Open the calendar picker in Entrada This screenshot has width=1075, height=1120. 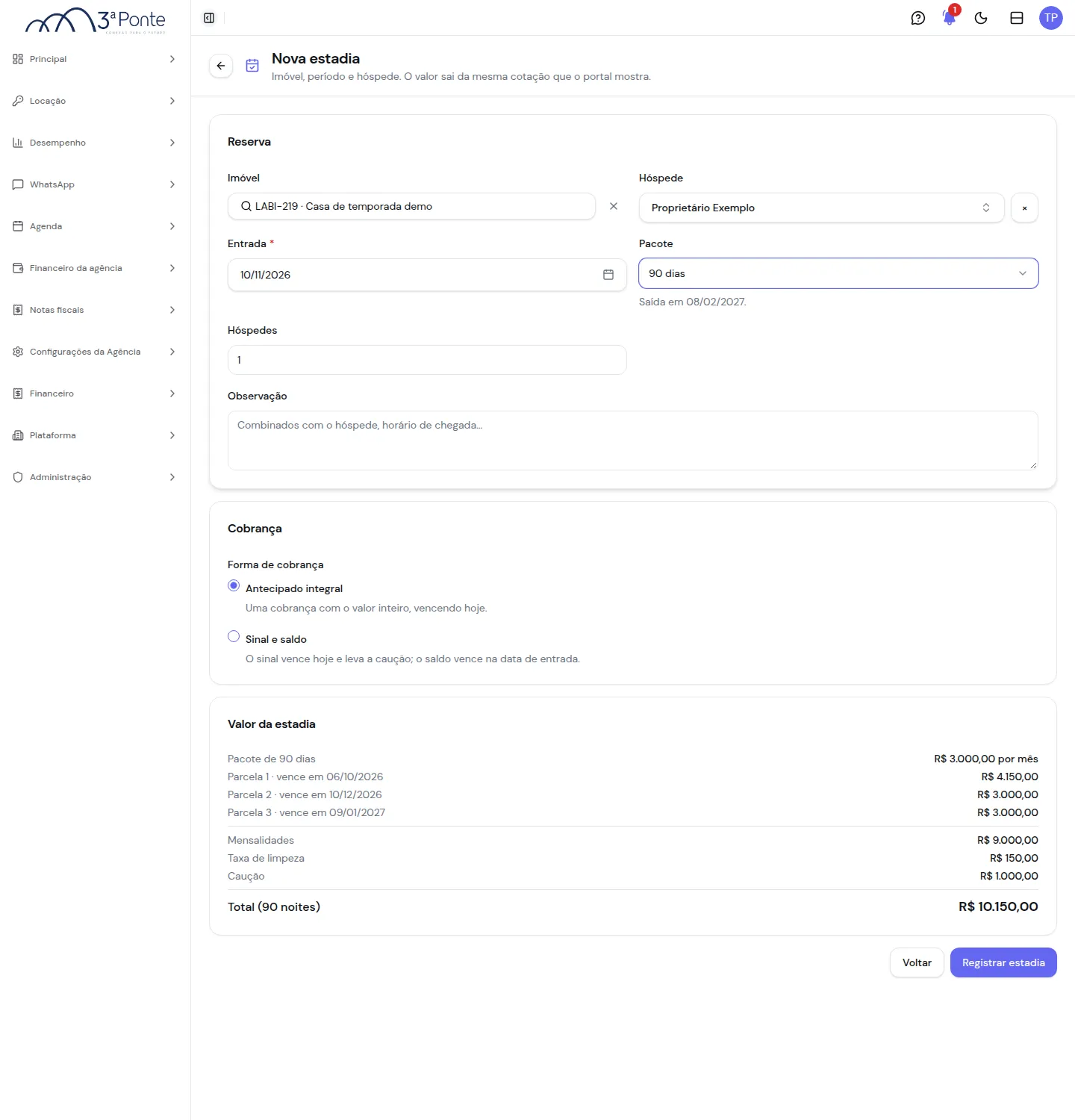[608, 275]
